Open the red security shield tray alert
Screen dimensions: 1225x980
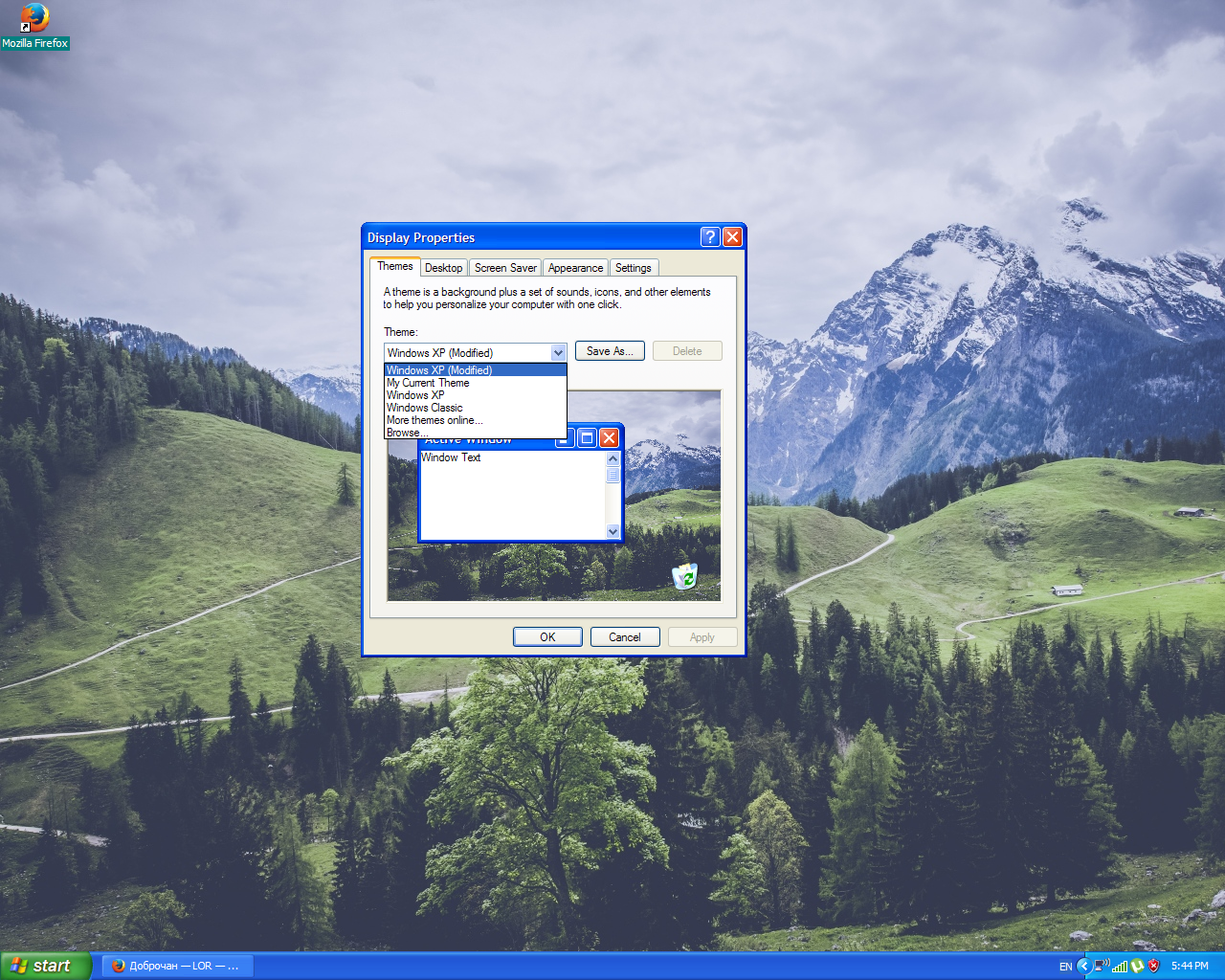click(1153, 966)
